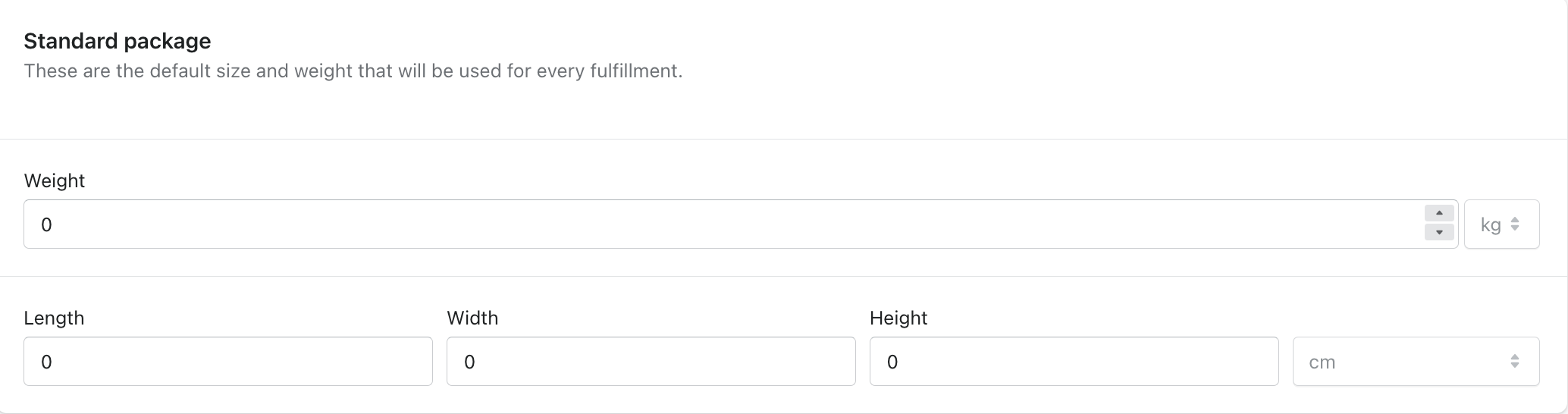This screenshot has width=1568, height=414.
Task: Focus the Height input field
Action: (1074, 362)
